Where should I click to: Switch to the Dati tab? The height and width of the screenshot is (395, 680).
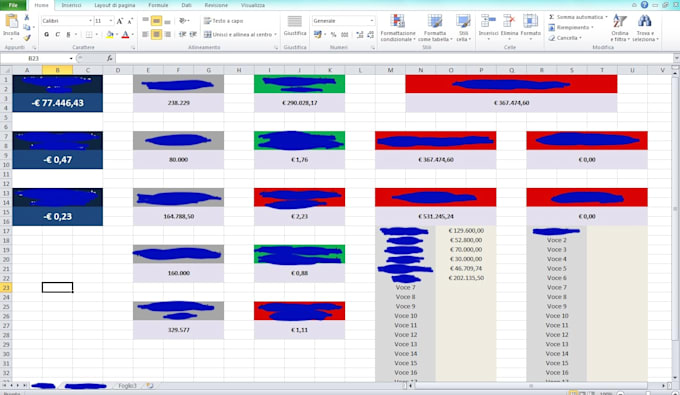coord(186,5)
